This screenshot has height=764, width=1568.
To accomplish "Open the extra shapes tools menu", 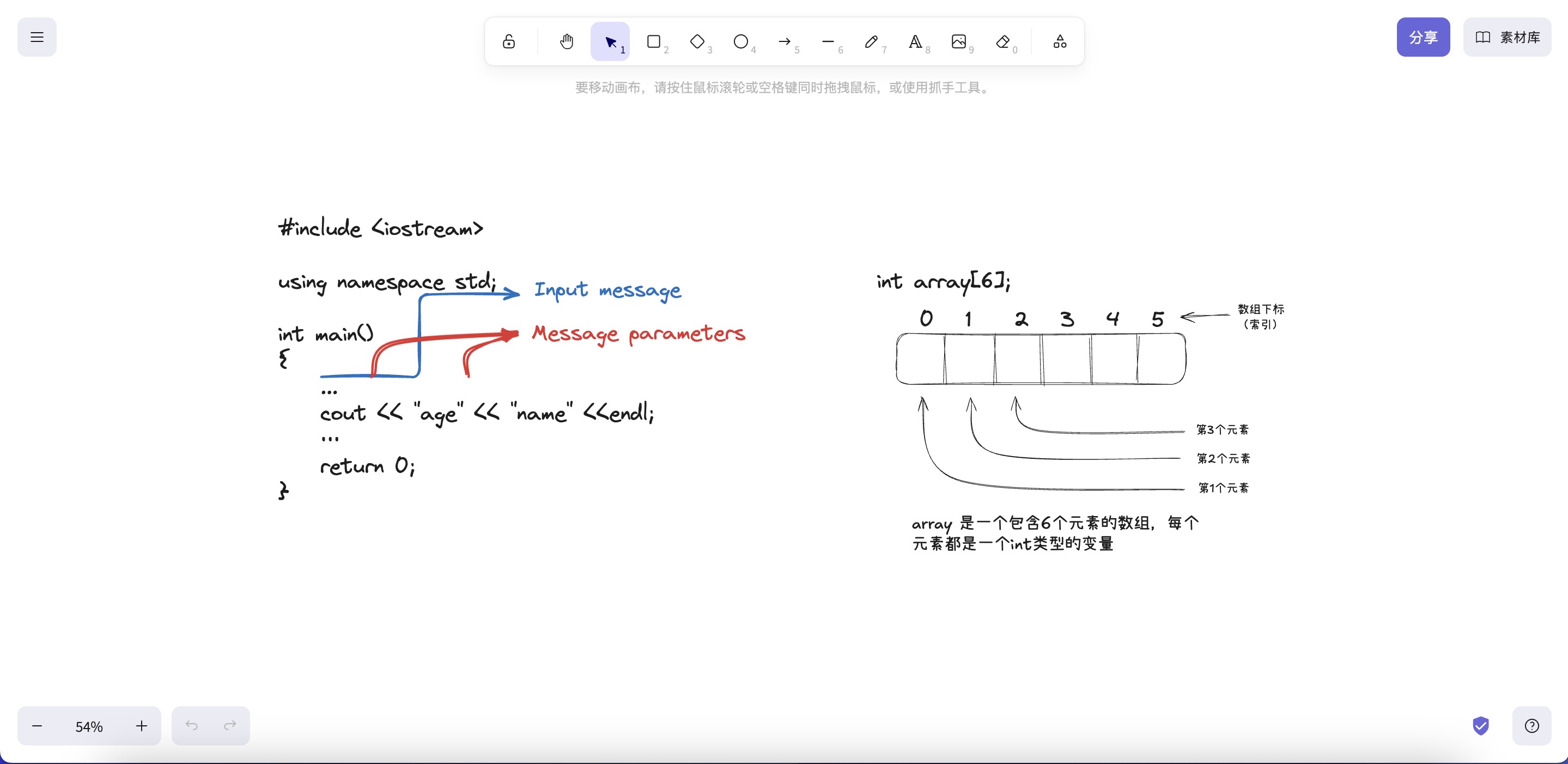I will (1060, 41).
